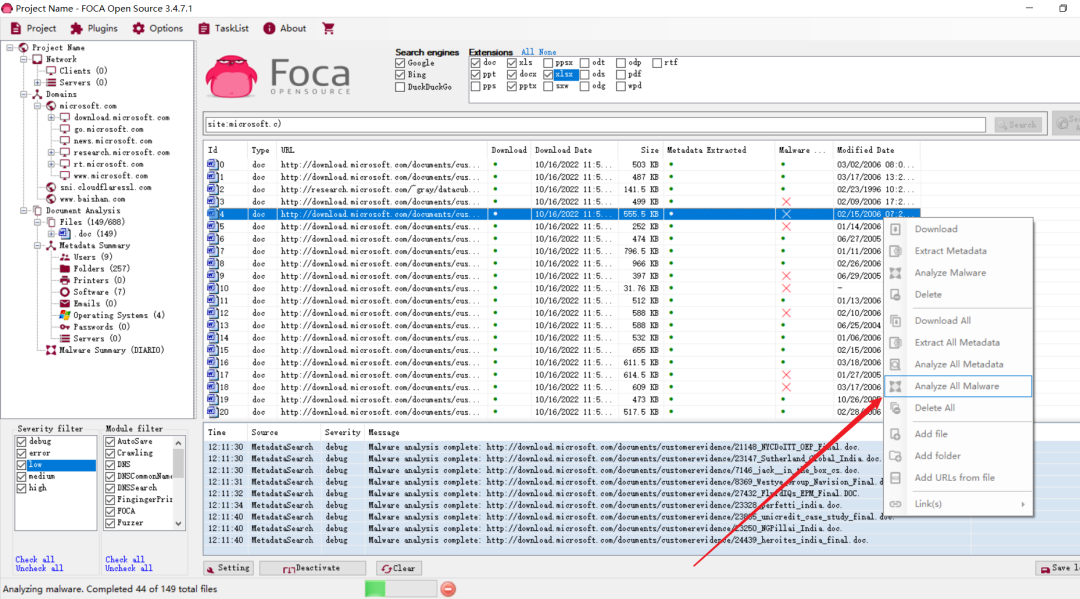Collapse the Project Name root node
This screenshot has width=1080, height=599.
[10, 48]
